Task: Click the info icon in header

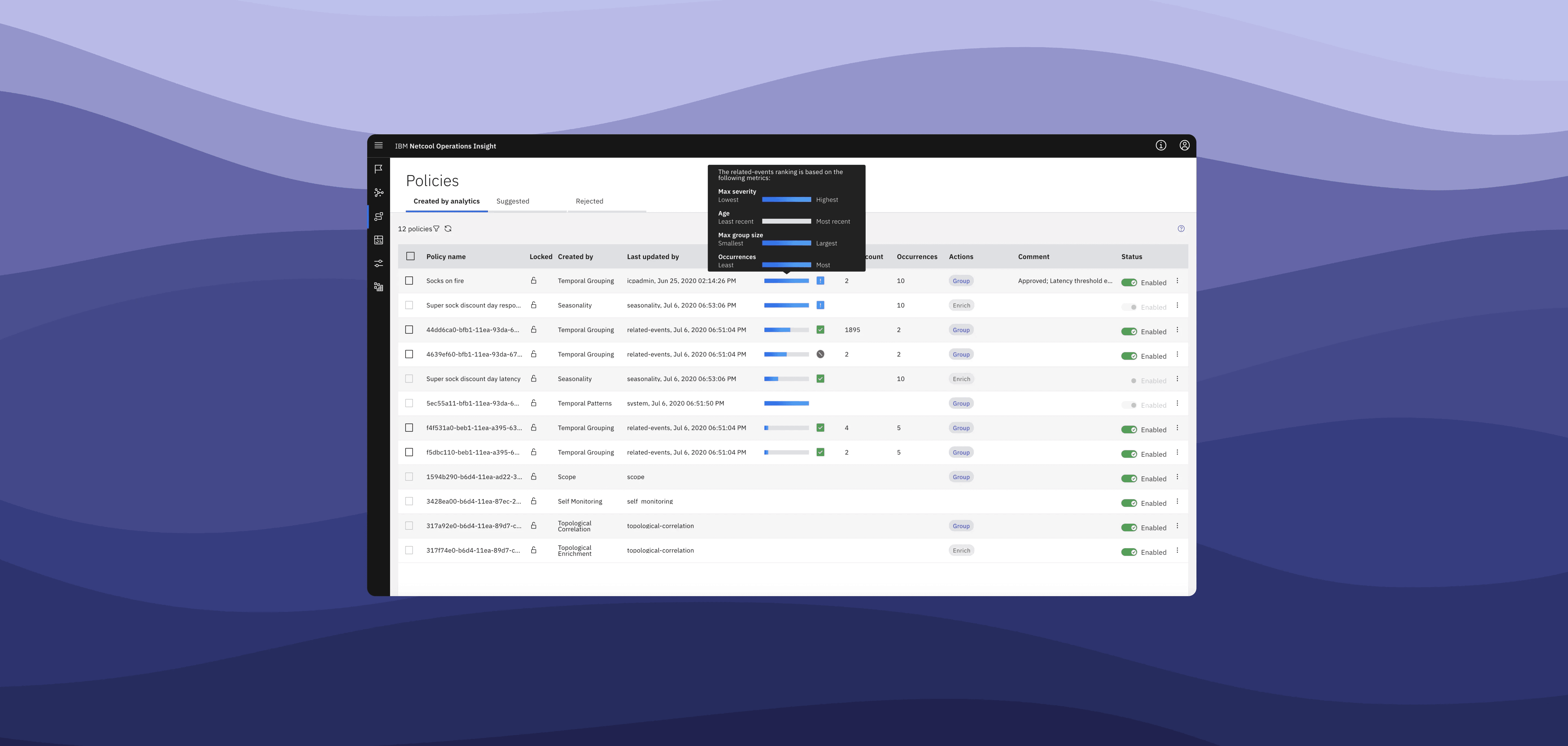Action: [1161, 145]
